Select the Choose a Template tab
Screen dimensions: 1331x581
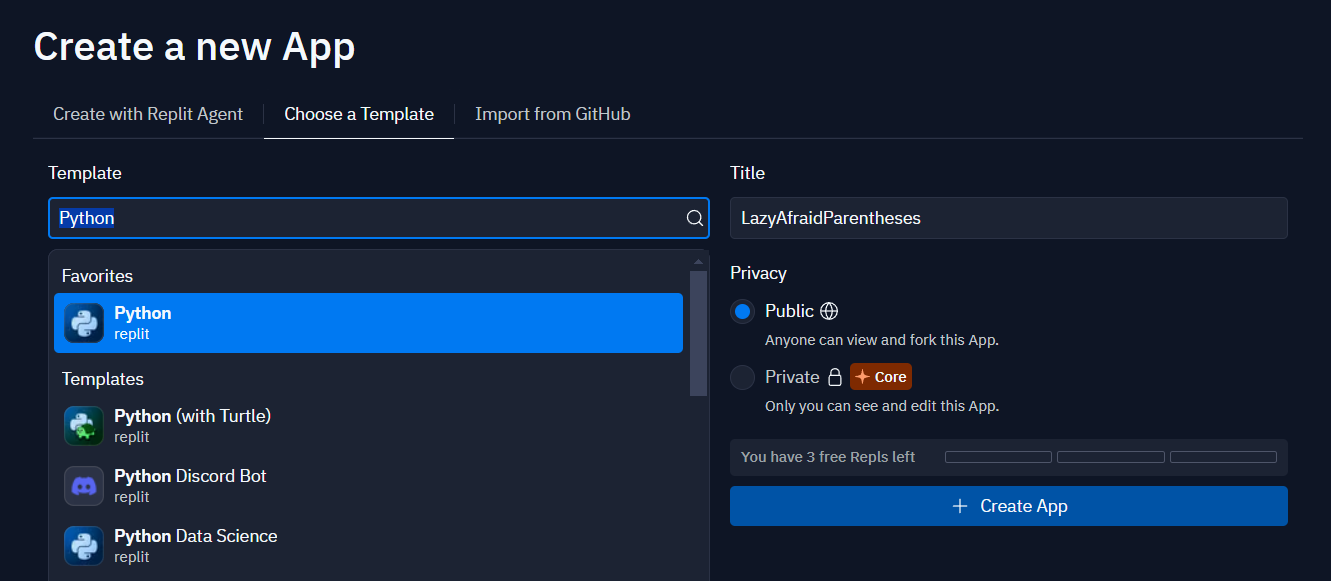(x=359, y=114)
